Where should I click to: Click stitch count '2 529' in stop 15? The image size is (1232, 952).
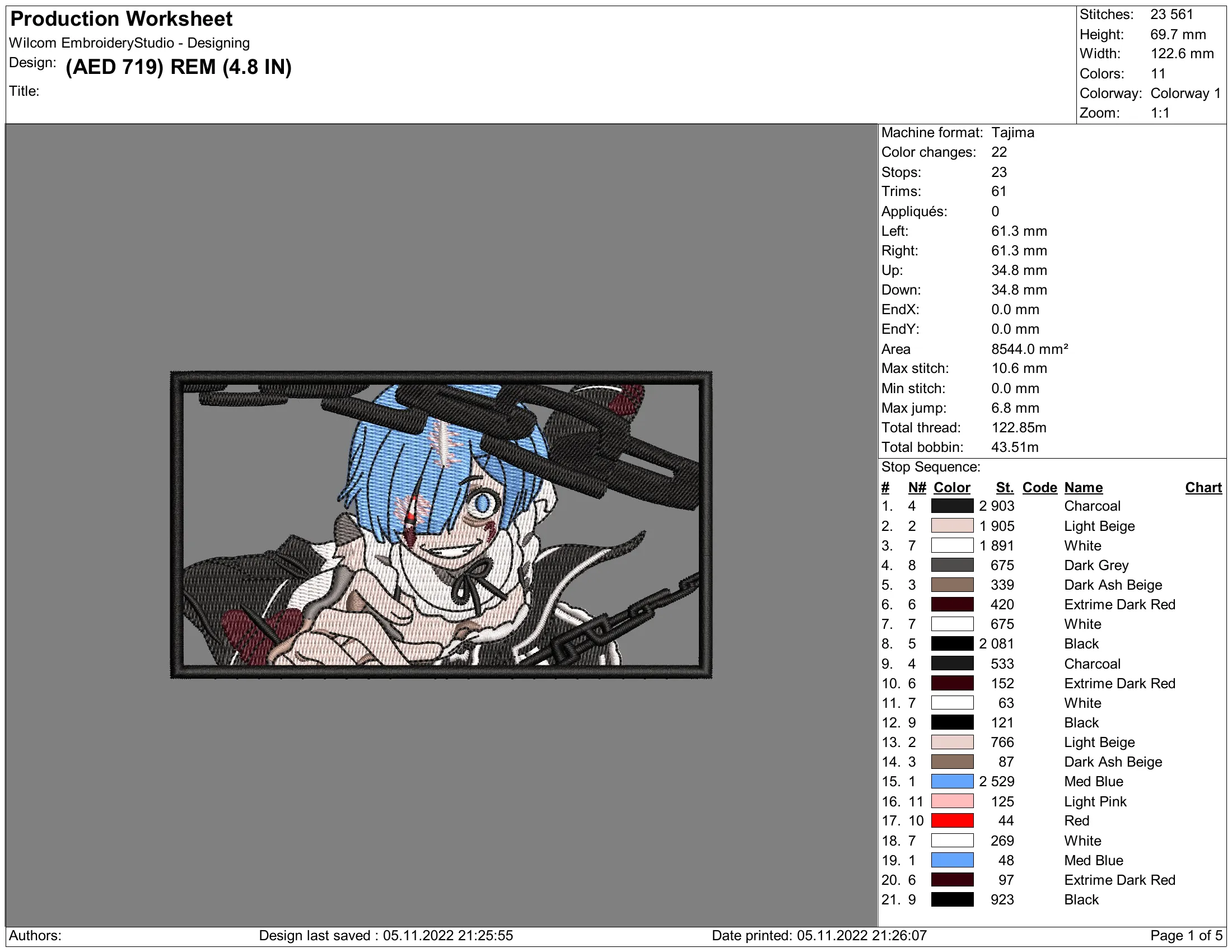coord(997,782)
